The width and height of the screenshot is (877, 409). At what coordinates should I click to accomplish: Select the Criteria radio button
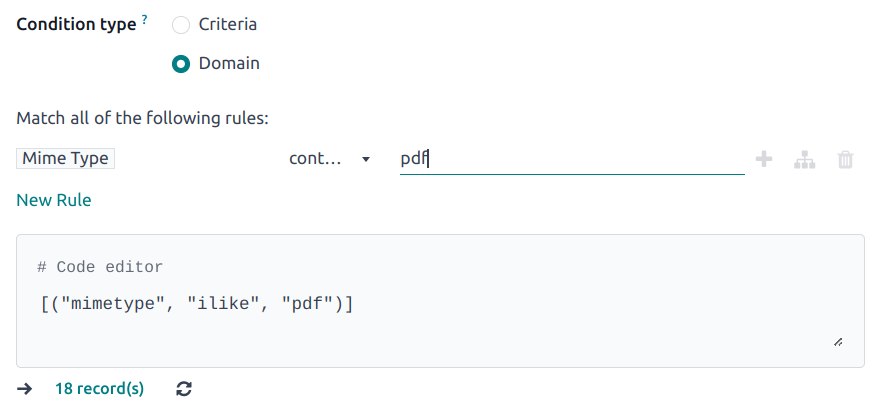point(181,25)
